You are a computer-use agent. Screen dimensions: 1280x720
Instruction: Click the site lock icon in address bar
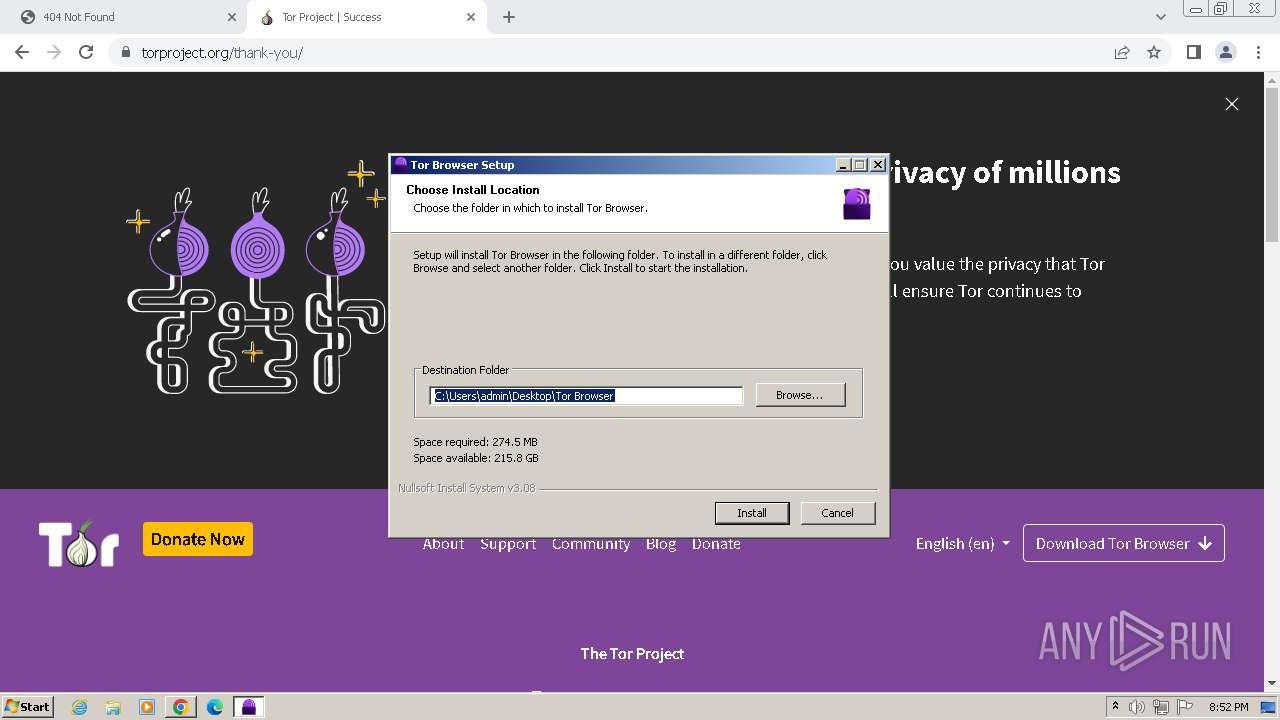pyautogui.click(x=125, y=52)
